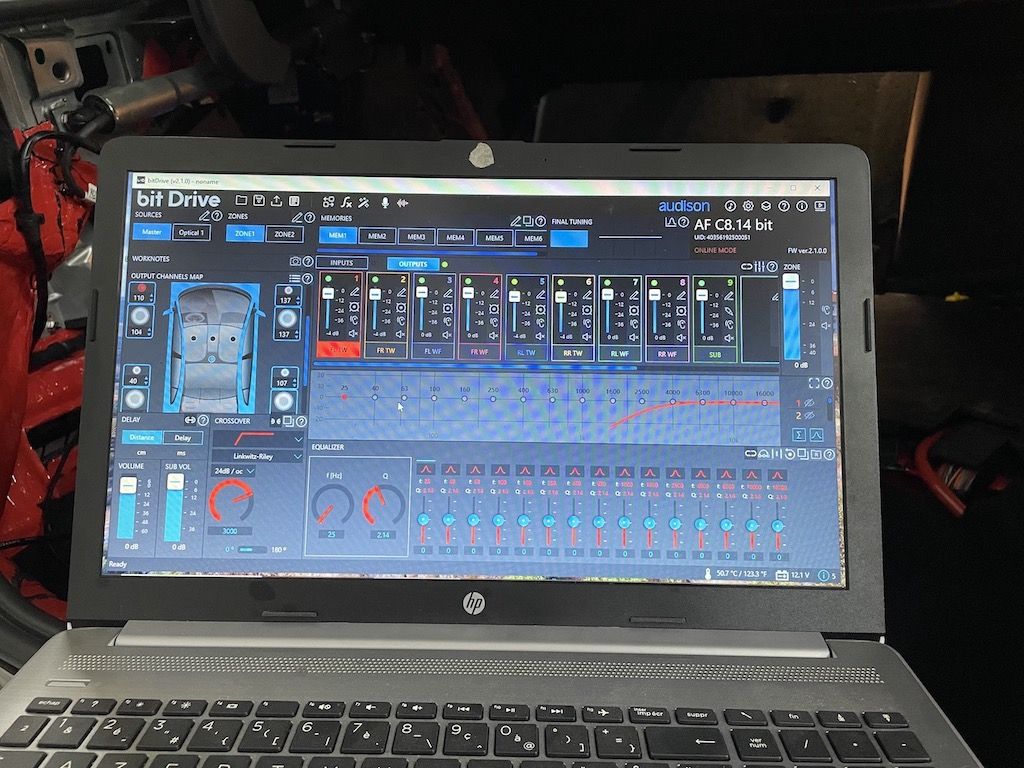This screenshot has height=768, width=1024.
Task: Click the save disk icon in toolbar
Action: pyautogui.click(x=259, y=200)
